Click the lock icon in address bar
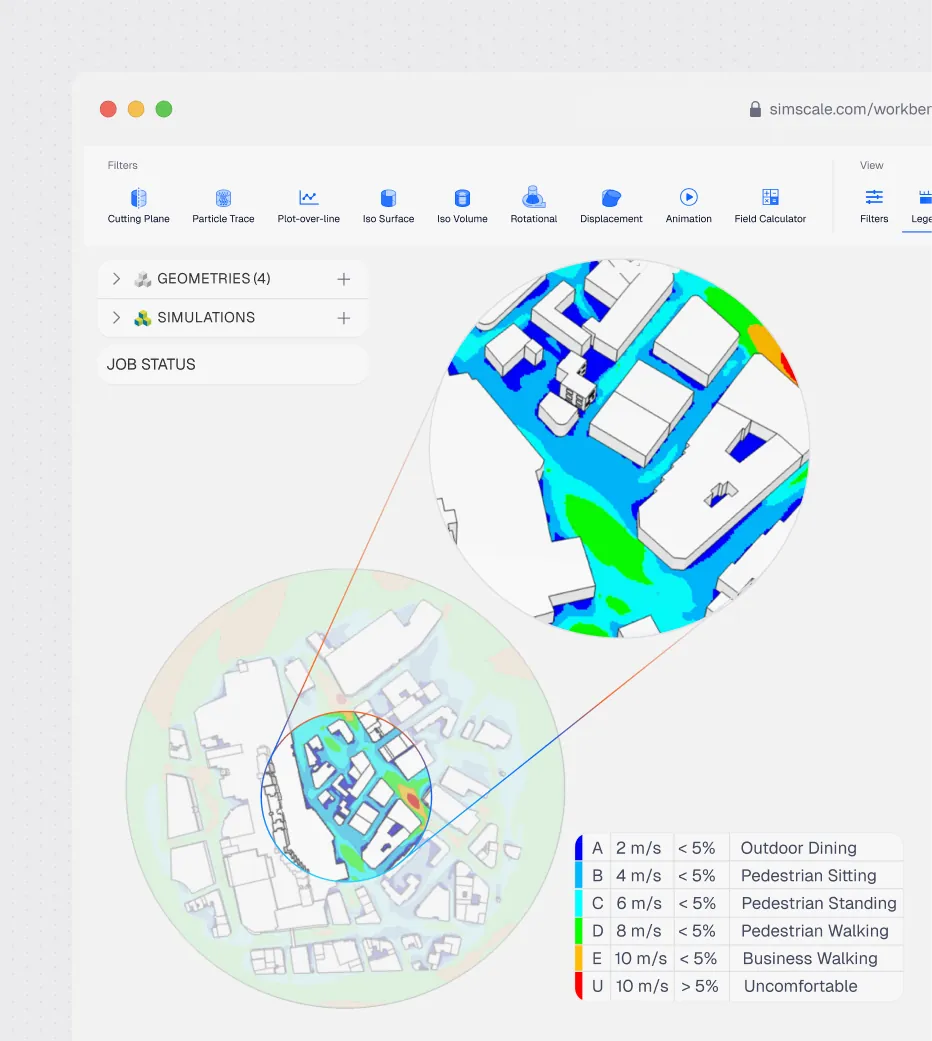The width and height of the screenshot is (932, 1041). point(755,109)
